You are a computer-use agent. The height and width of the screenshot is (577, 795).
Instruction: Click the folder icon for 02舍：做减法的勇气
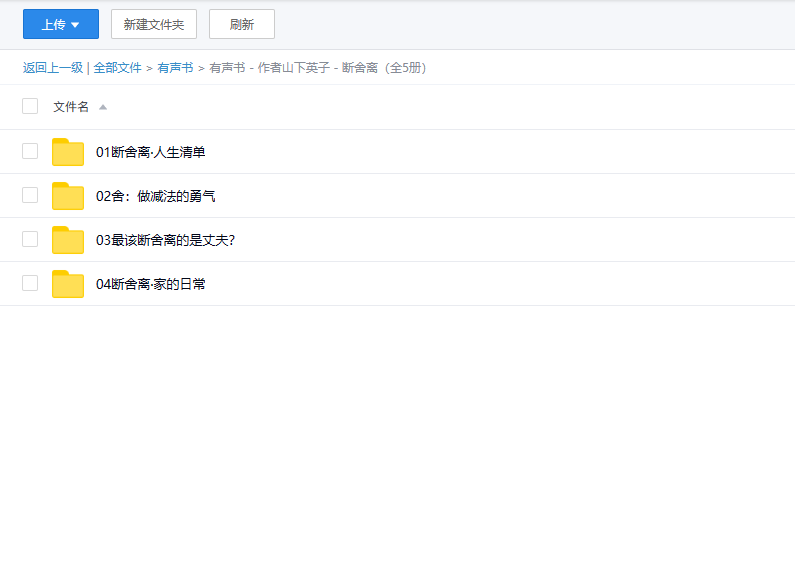pyautogui.click(x=68, y=196)
